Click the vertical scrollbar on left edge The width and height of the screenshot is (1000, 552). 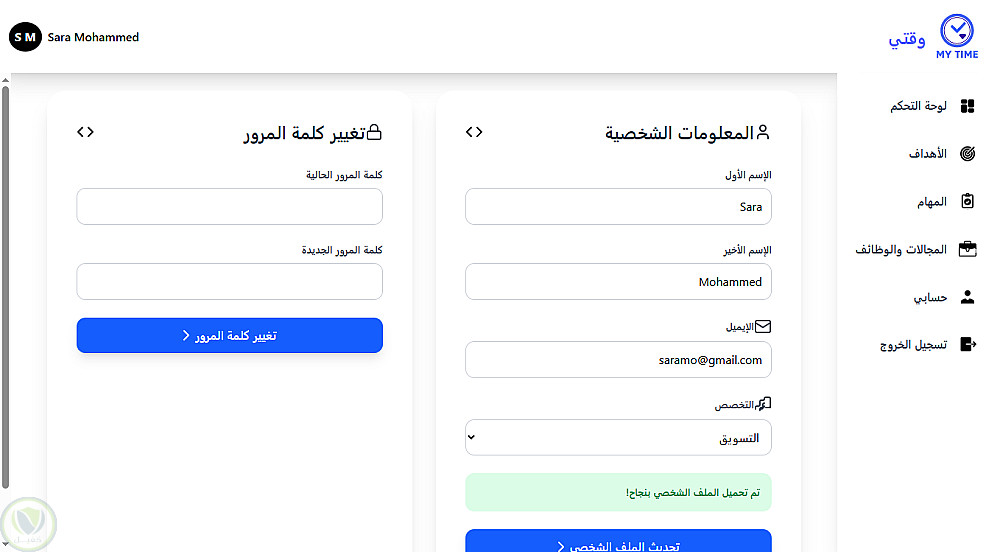5,280
